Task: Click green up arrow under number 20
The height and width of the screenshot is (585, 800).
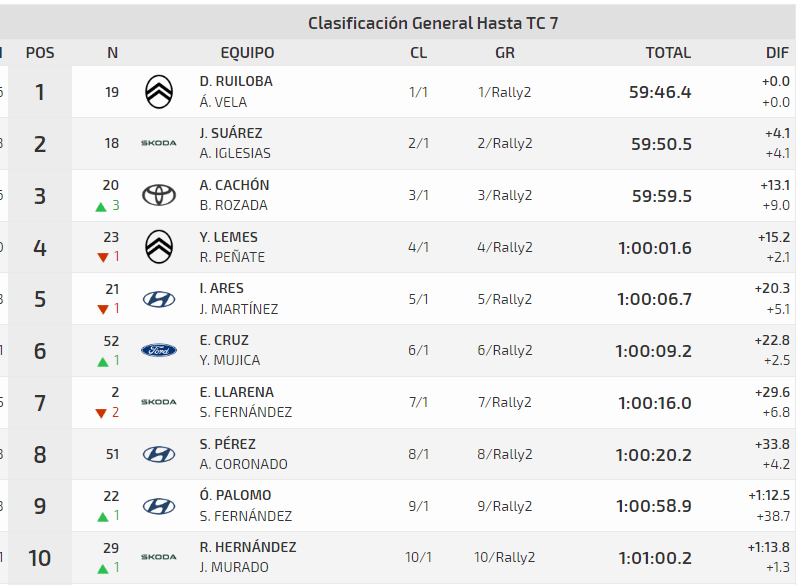Action: (101, 206)
